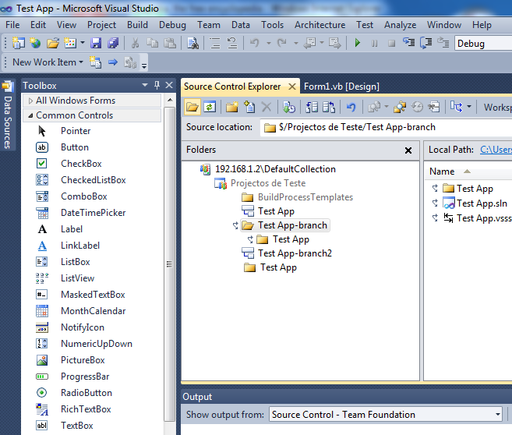Select the BuildProcessTemplates folder
Image resolution: width=512 pixels, height=435 pixels.
pyautogui.click(x=305, y=197)
